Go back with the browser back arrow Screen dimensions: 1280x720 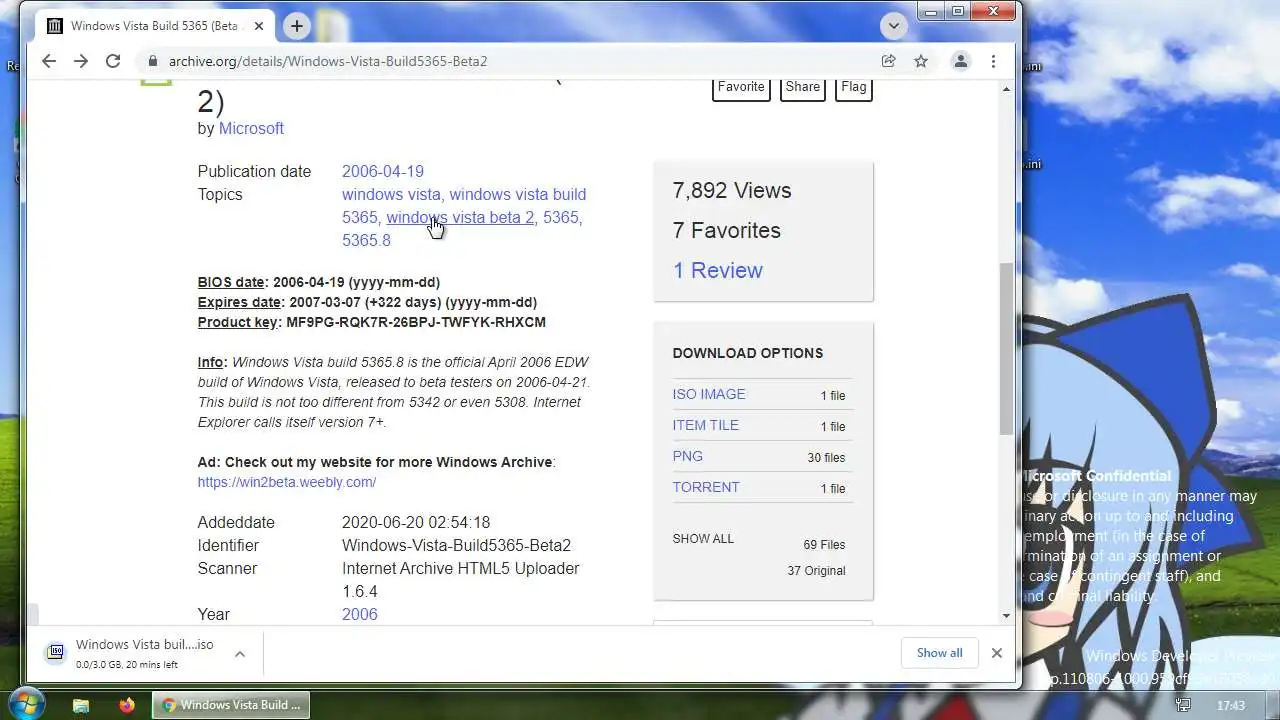pos(48,61)
